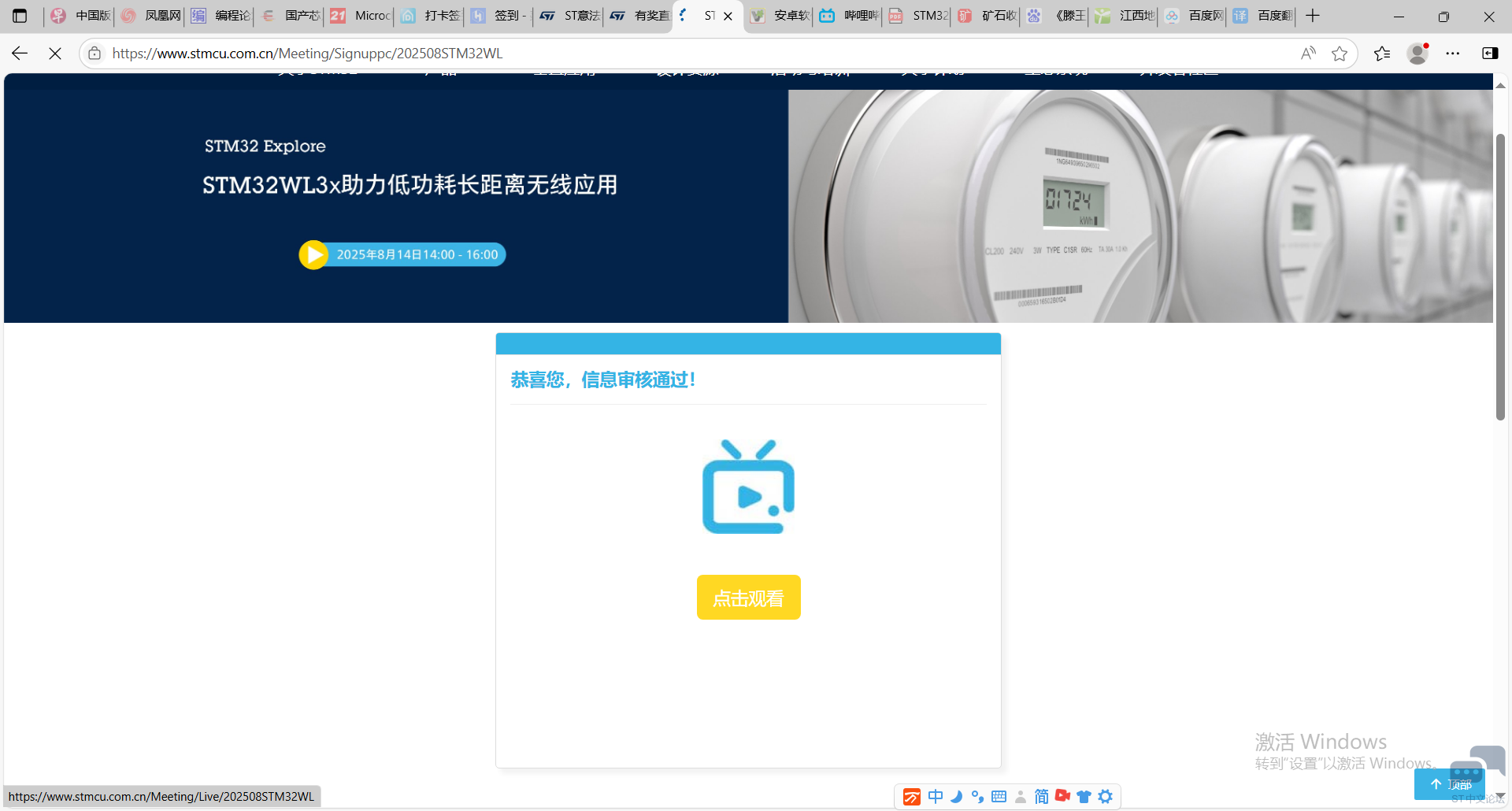The width and height of the screenshot is (1512, 811).
Task: Open the tab actions menu icon
Action: [x=20, y=16]
